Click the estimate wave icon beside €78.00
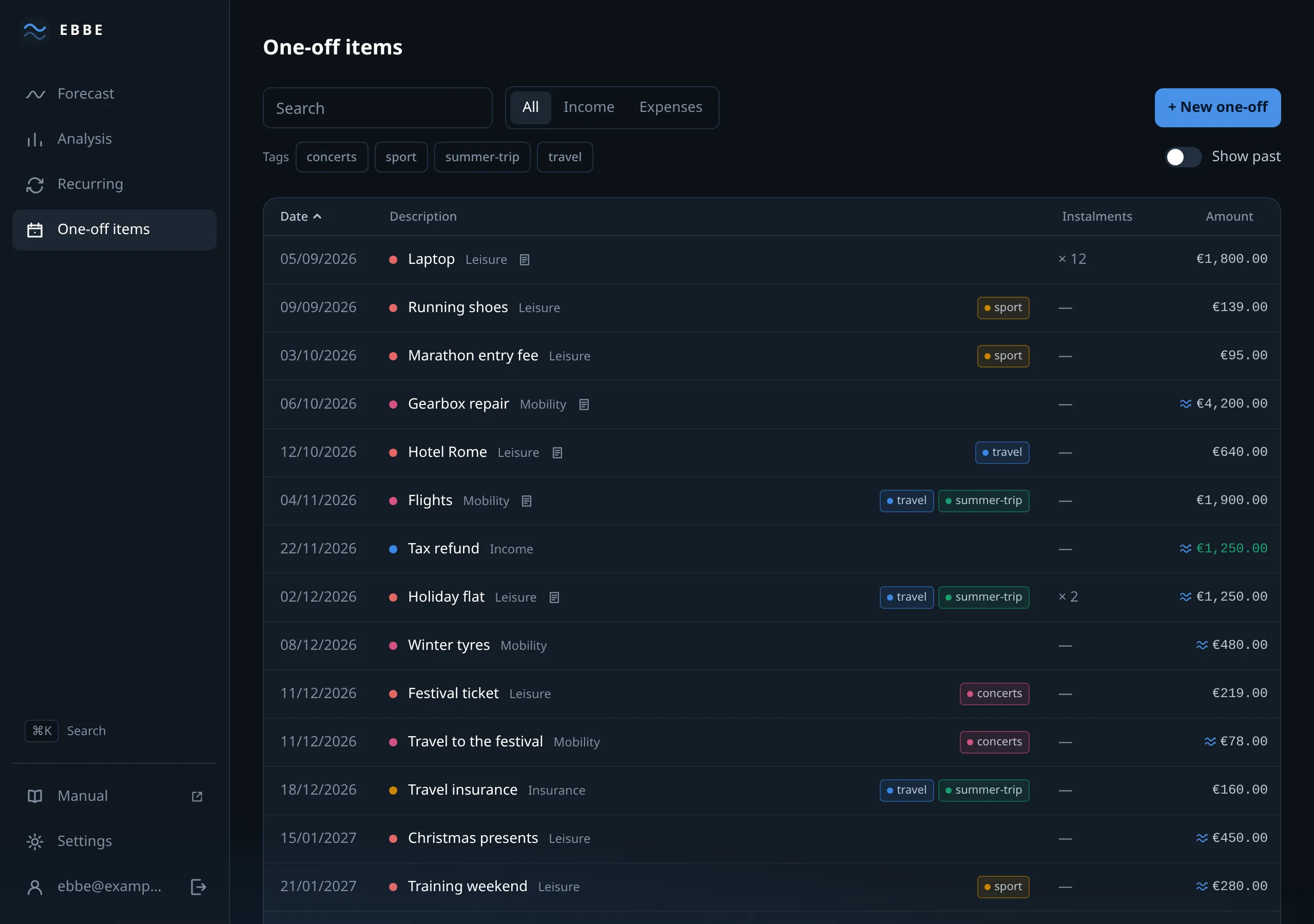This screenshot has width=1314, height=924. tap(1210, 742)
